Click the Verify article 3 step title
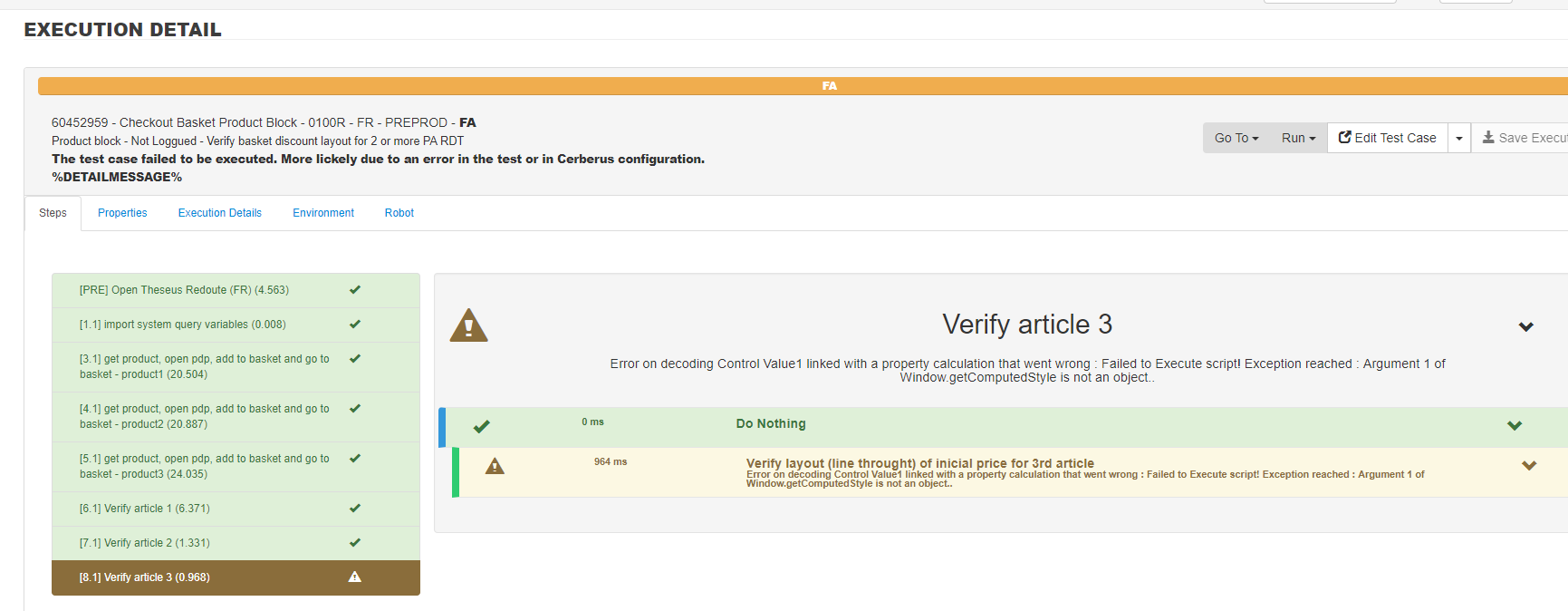This screenshot has width=1568, height=611. [x=1027, y=325]
